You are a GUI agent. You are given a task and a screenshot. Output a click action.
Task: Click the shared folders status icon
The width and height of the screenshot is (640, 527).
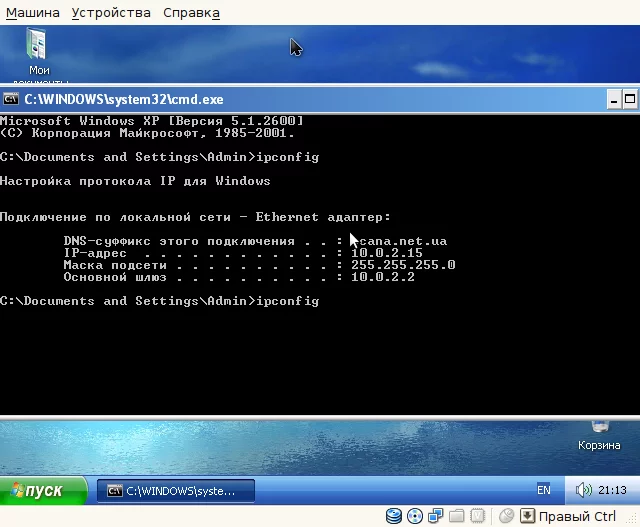456,516
